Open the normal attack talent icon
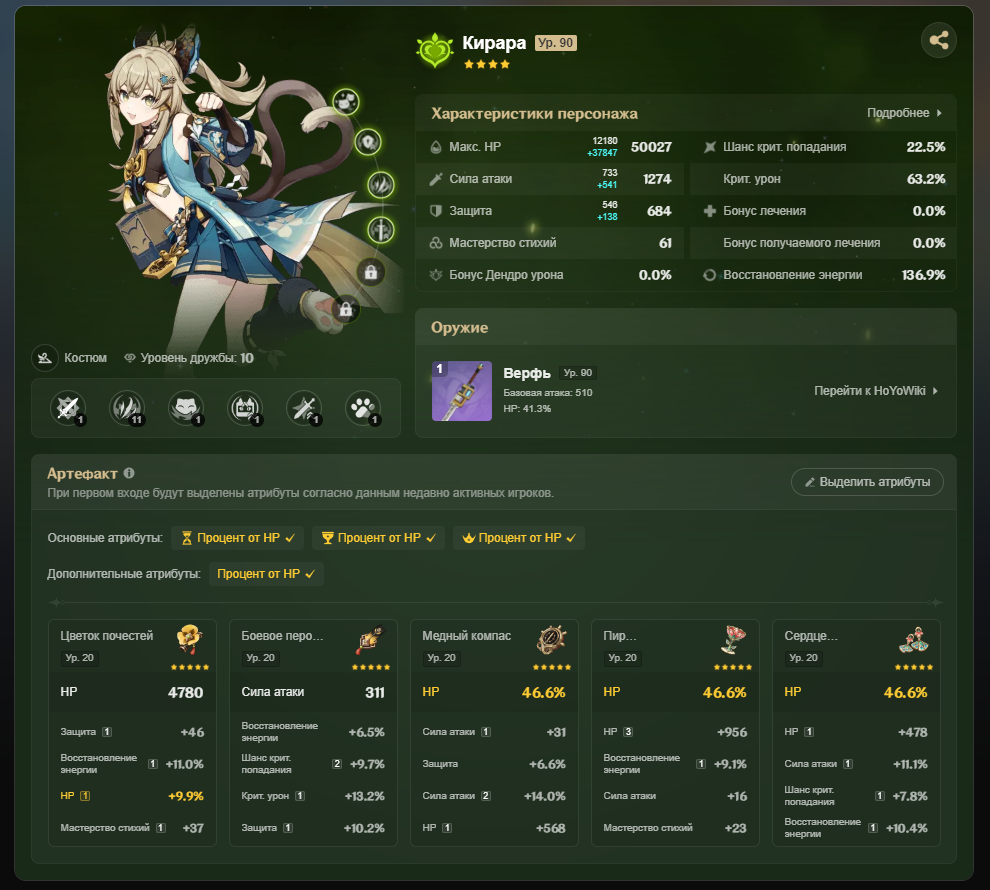The width and height of the screenshot is (990, 890). (68, 408)
